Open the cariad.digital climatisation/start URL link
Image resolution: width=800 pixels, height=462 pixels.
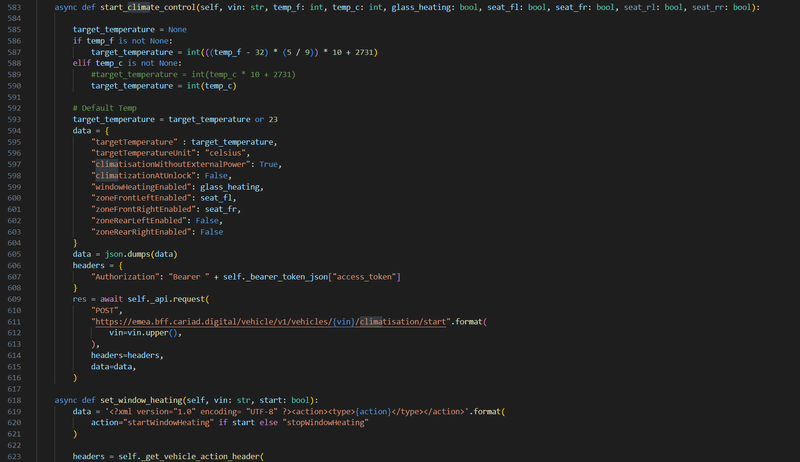point(270,322)
